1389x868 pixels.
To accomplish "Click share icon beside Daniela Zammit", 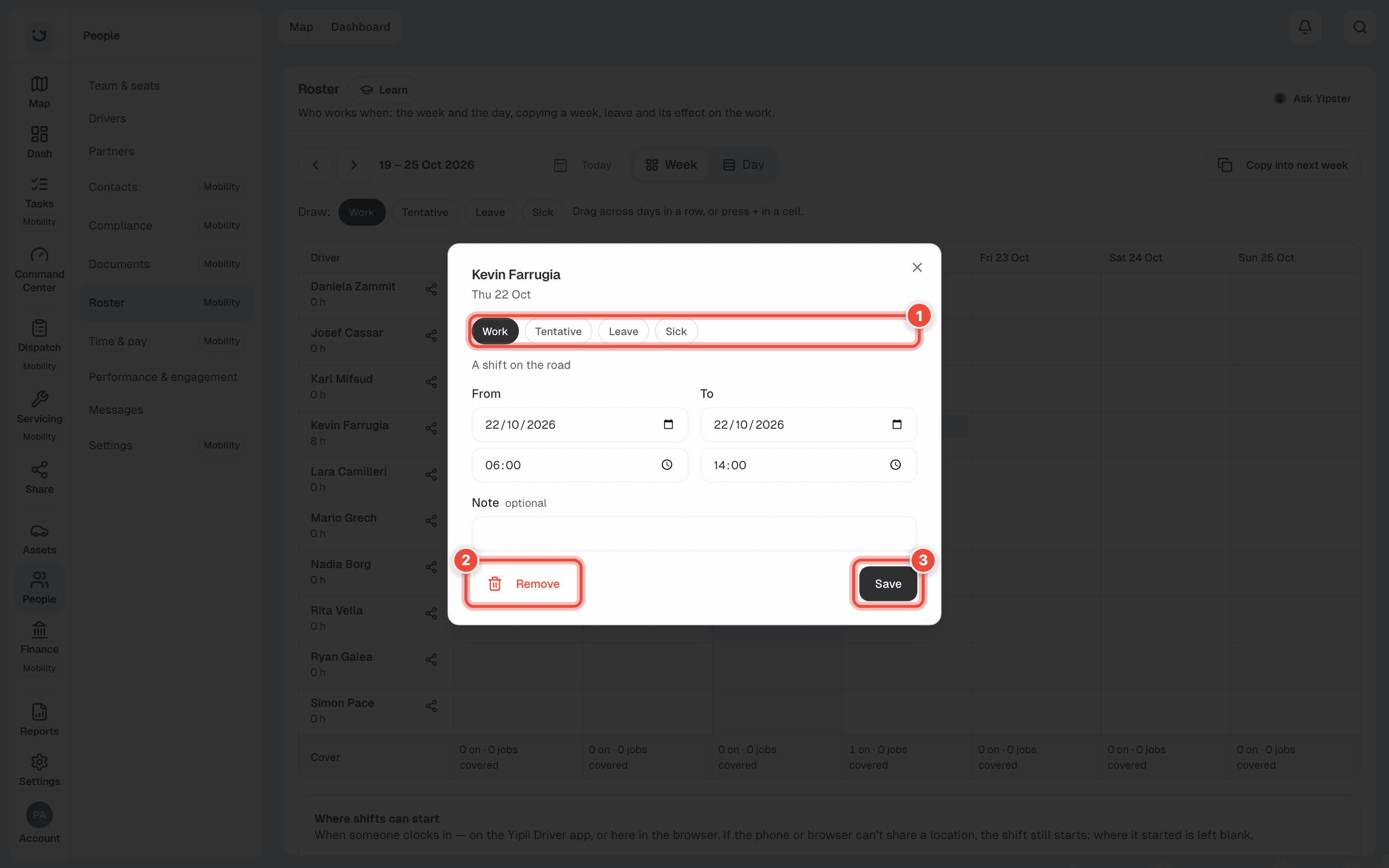I will [x=431, y=289].
